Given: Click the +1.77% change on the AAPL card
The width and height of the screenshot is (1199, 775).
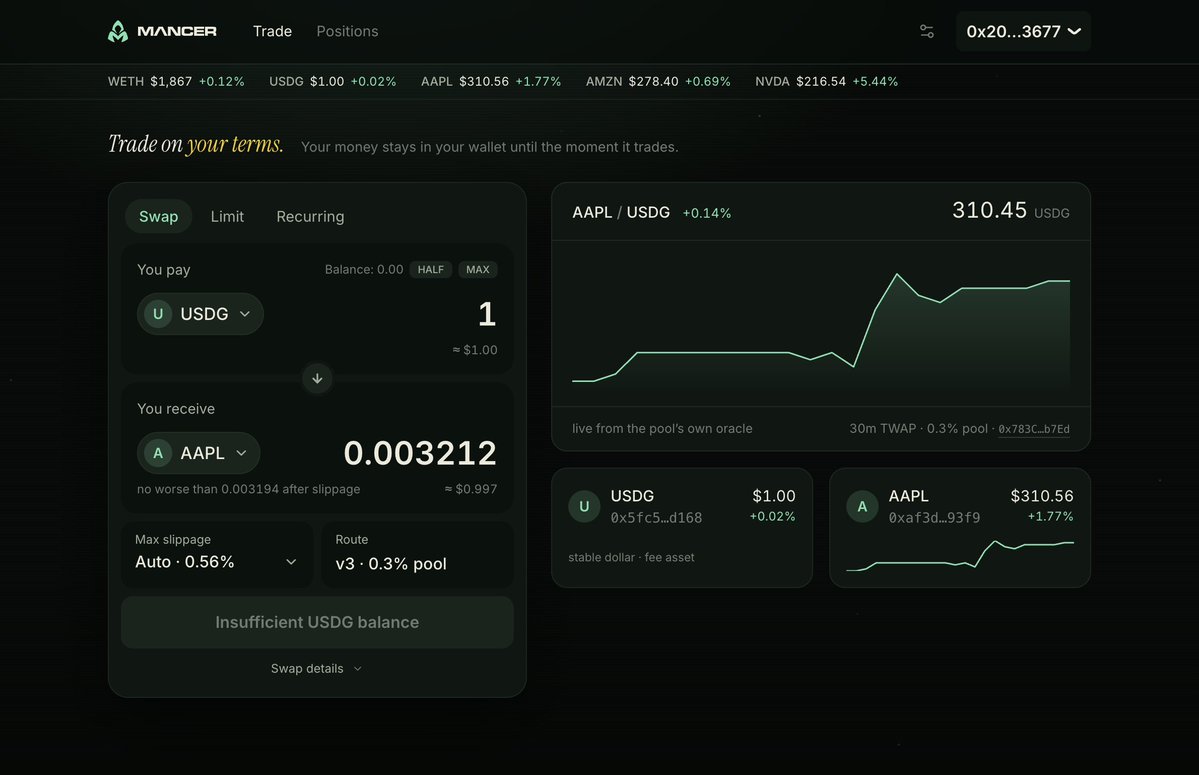Looking at the screenshot, I should 1051,517.
